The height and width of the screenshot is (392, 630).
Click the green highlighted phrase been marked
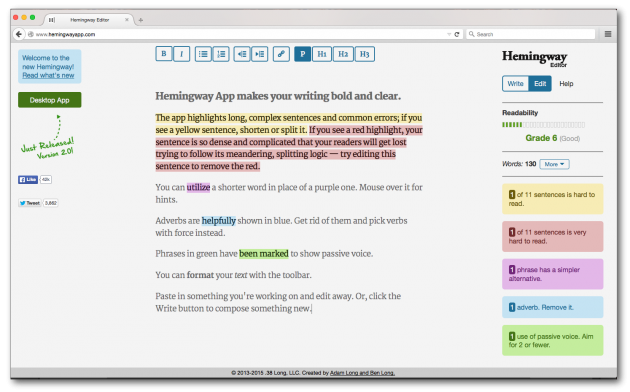pos(264,253)
